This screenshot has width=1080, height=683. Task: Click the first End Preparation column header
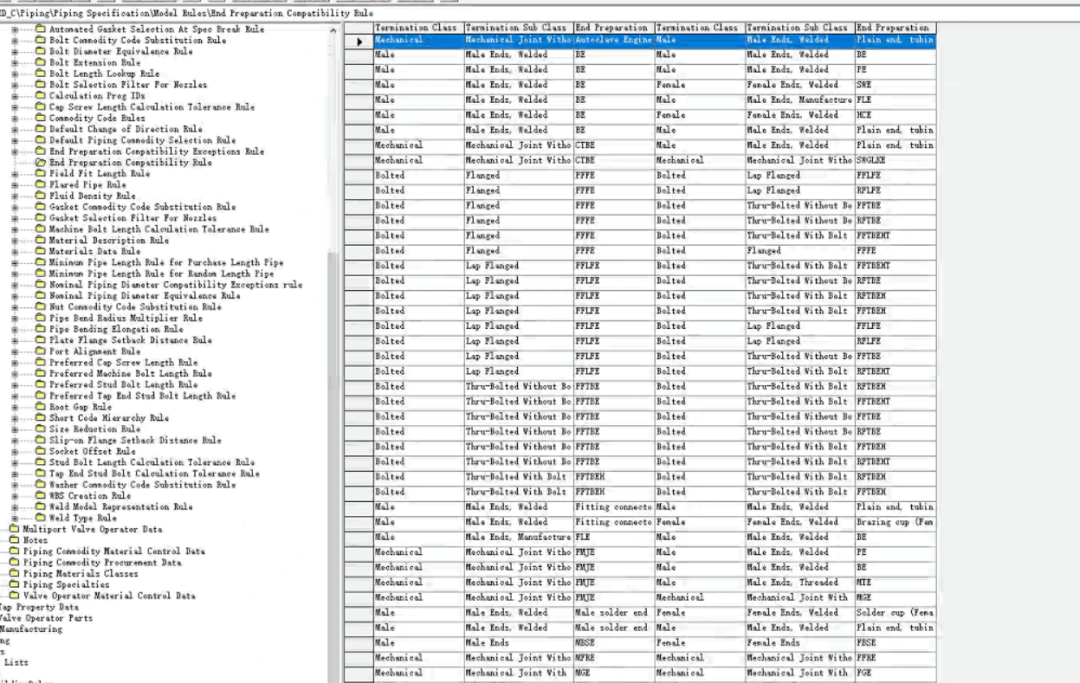pos(614,28)
